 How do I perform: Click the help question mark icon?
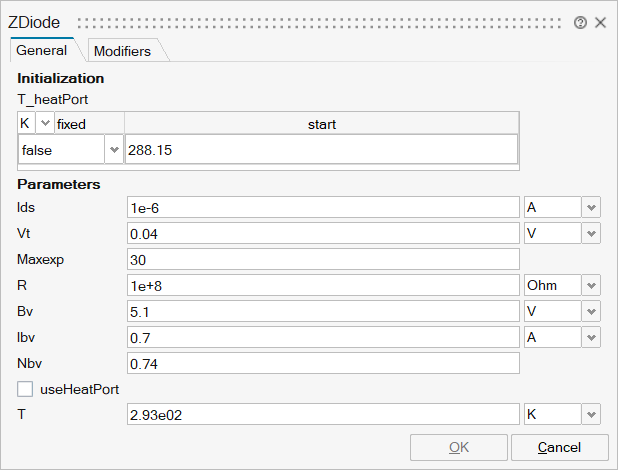[580, 22]
